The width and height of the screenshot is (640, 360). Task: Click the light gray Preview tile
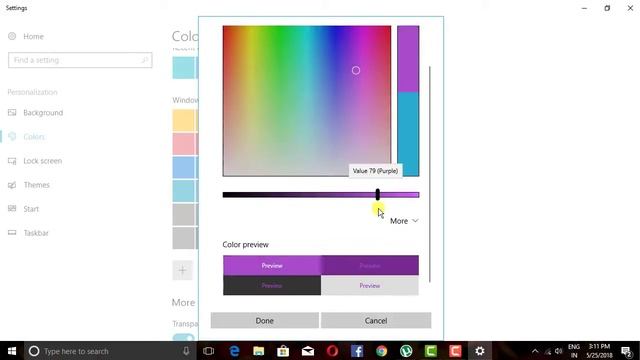pyautogui.click(x=370, y=285)
